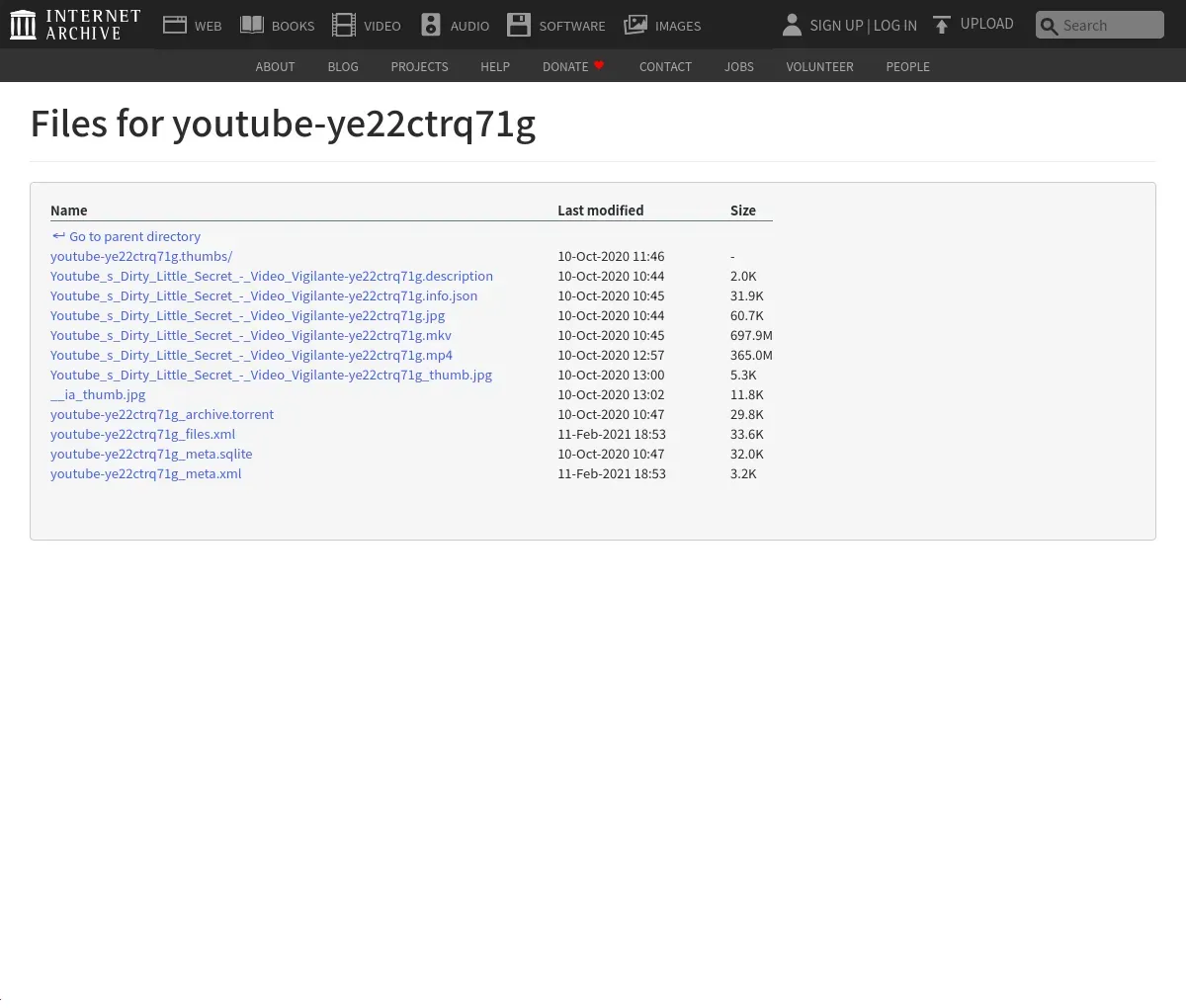Open the Books section icon

(x=252, y=25)
